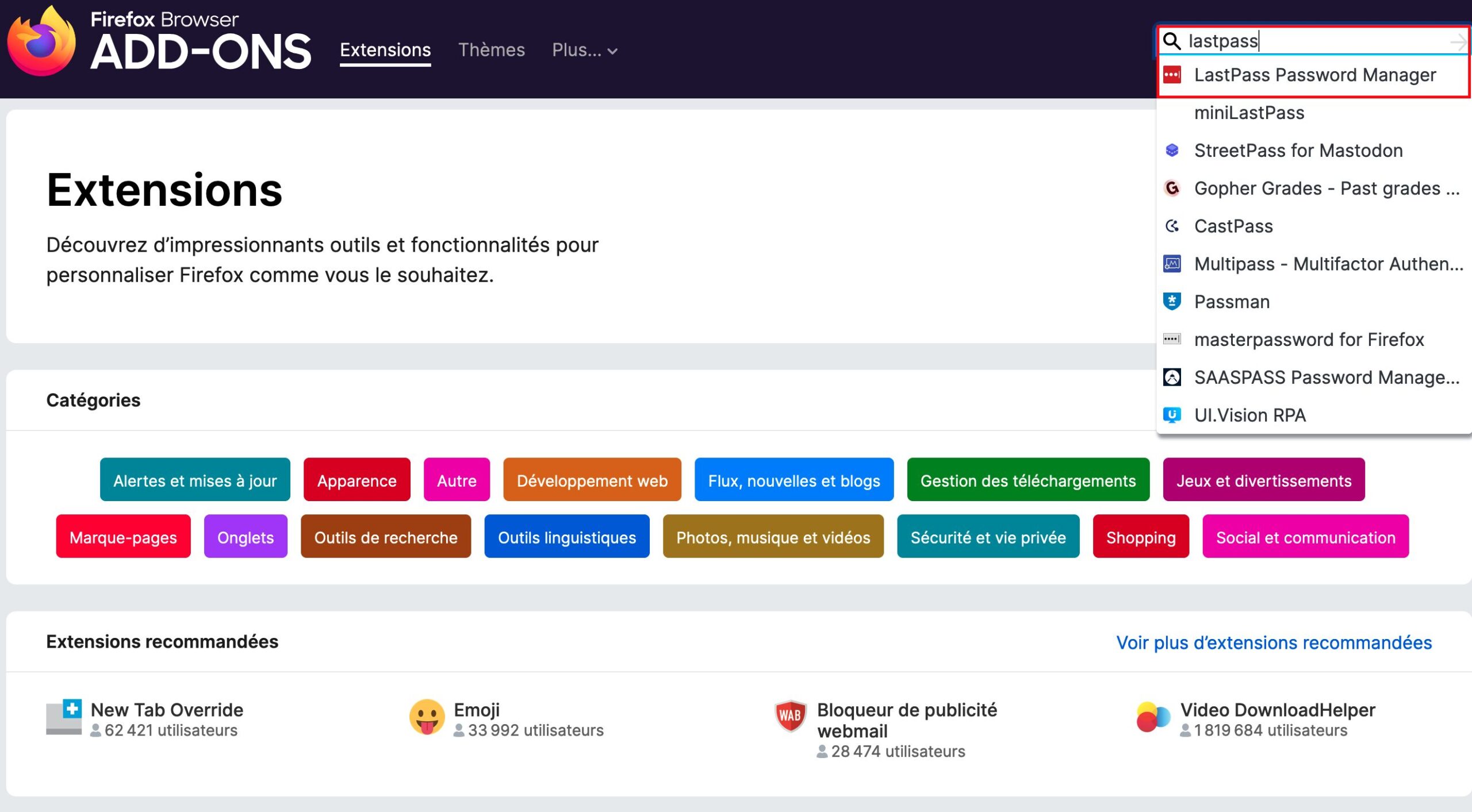The height and width of the screenshot is (812, 1472).
Task: Select miniLastPass suggestion
Action: click(x=1313, y=113)
